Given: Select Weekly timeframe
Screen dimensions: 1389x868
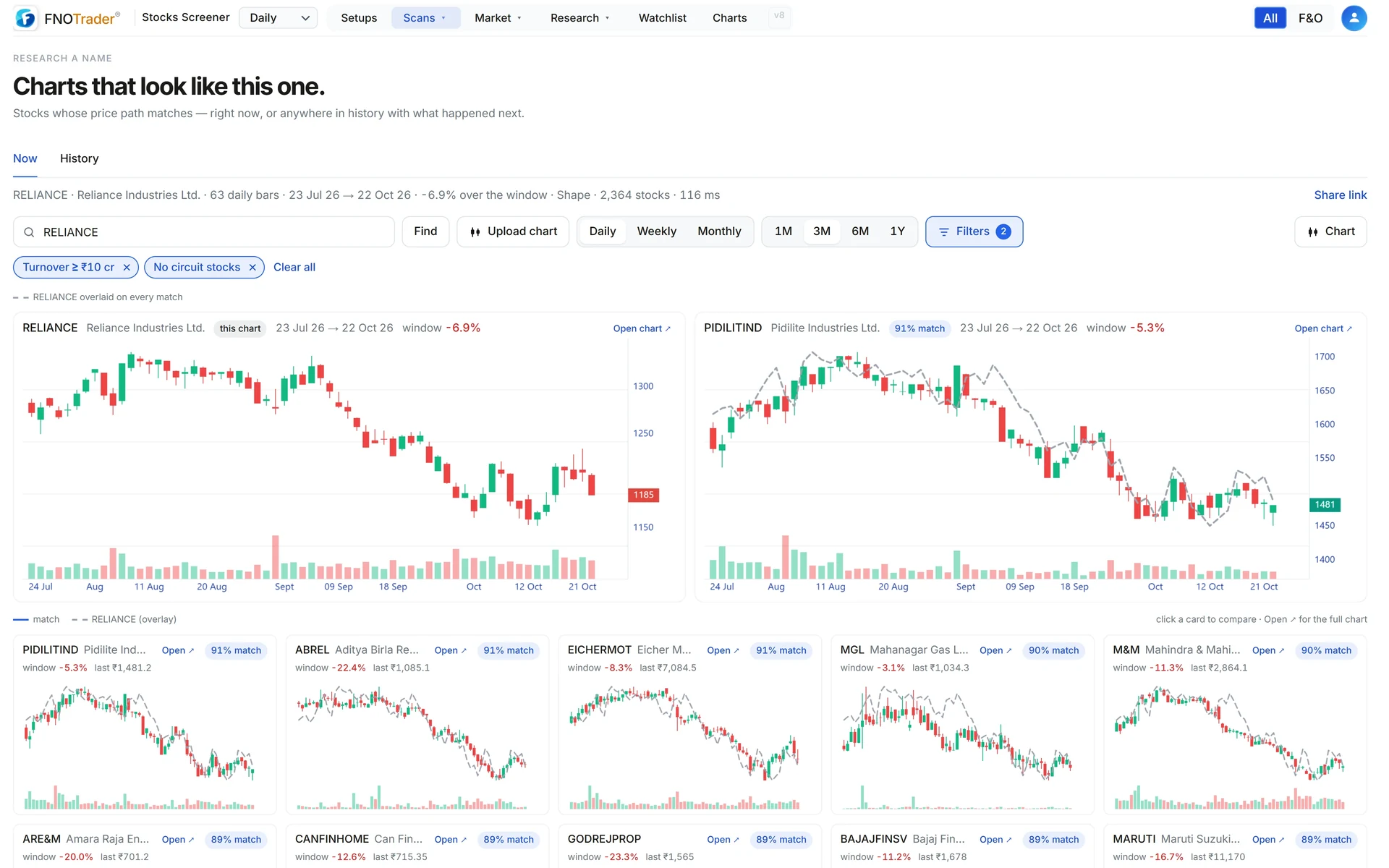Looking at the screenshot, I should tap(656, 231).
